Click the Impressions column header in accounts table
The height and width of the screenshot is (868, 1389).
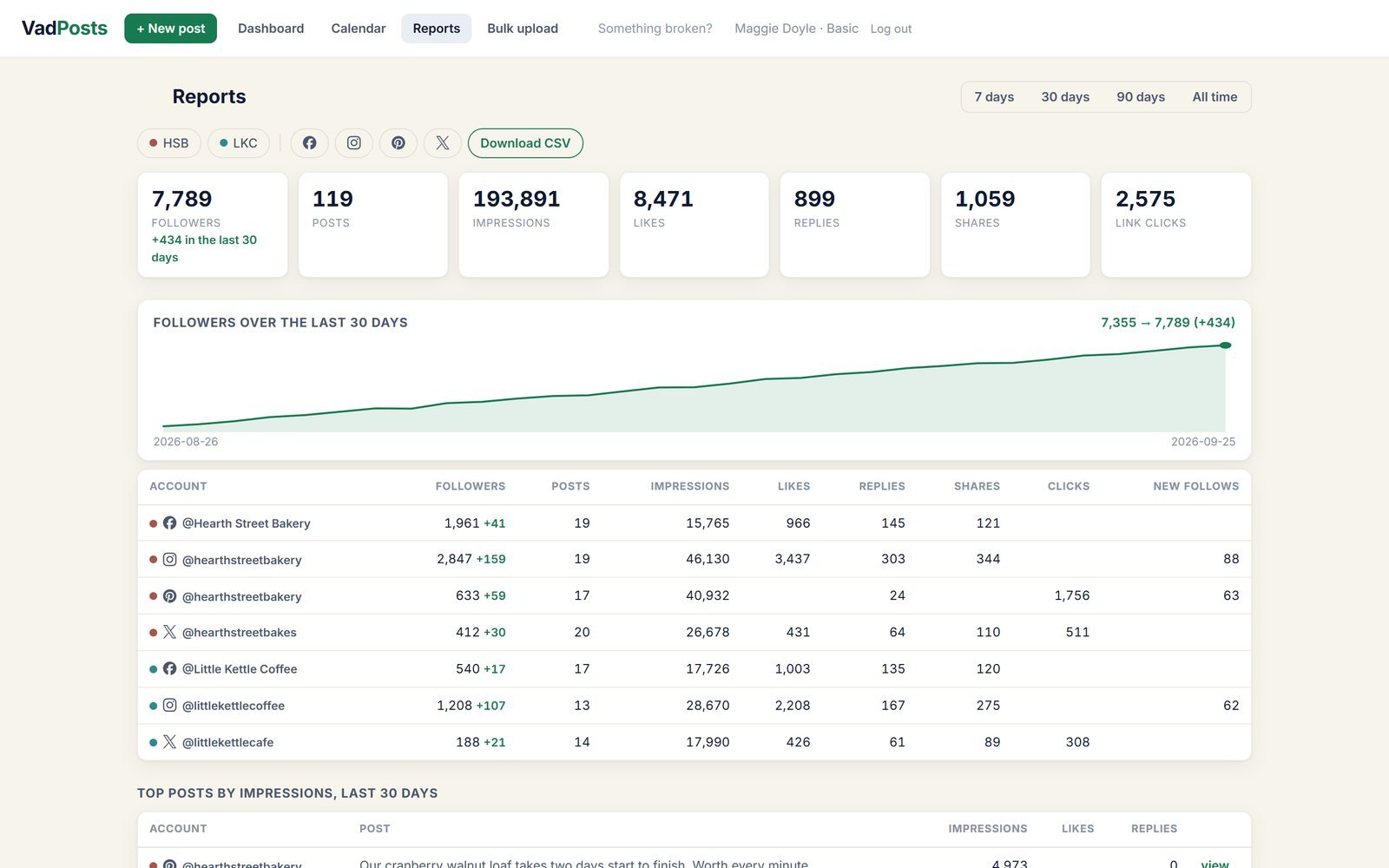[x=690, y=486]
